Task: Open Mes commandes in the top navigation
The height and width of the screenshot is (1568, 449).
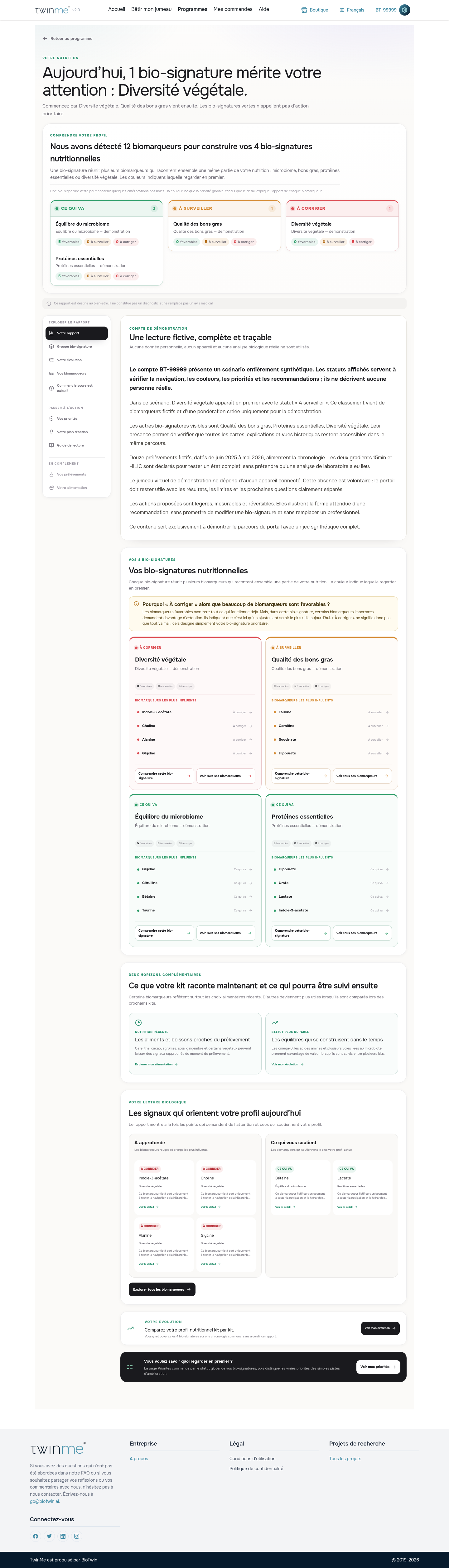Action: point(233,9)
